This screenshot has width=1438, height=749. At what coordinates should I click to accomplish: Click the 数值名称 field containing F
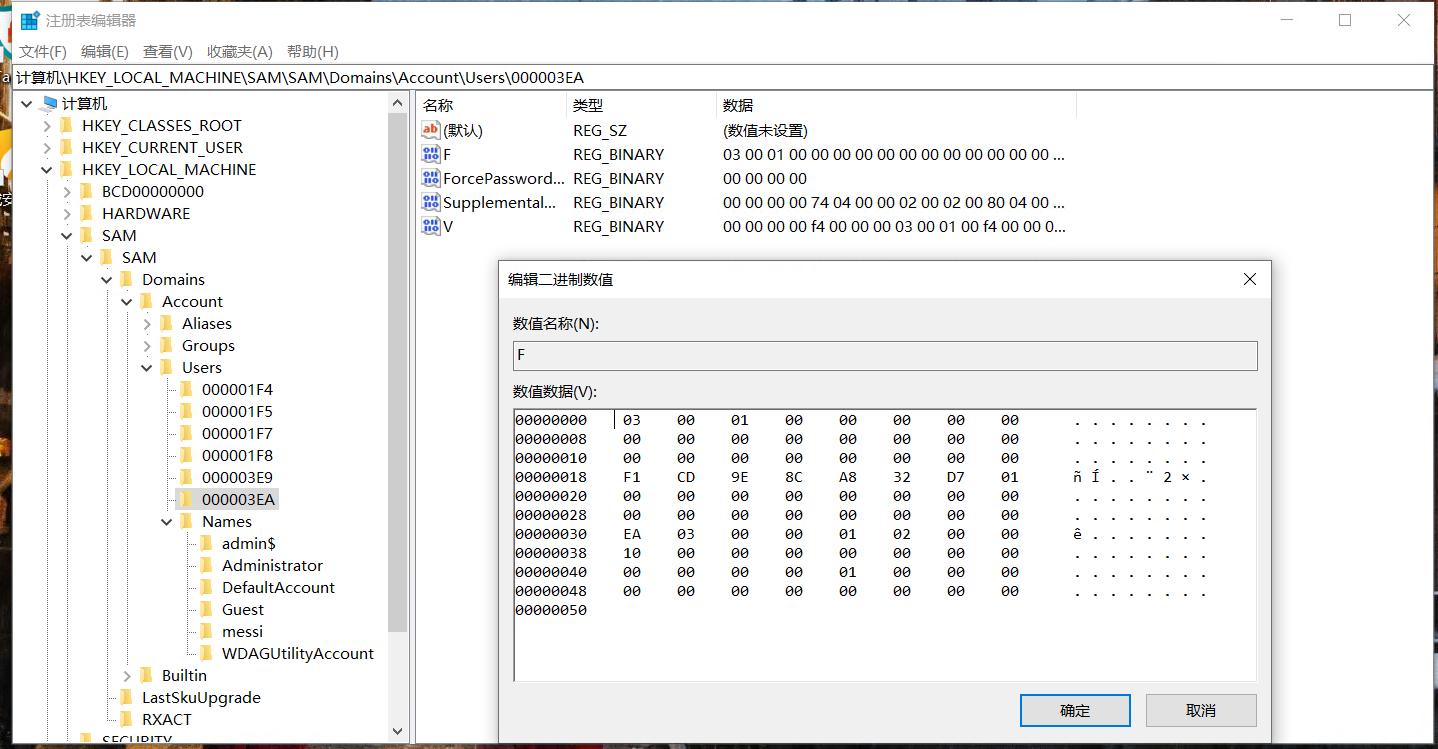pyautogui.click(x=885, y=356)
